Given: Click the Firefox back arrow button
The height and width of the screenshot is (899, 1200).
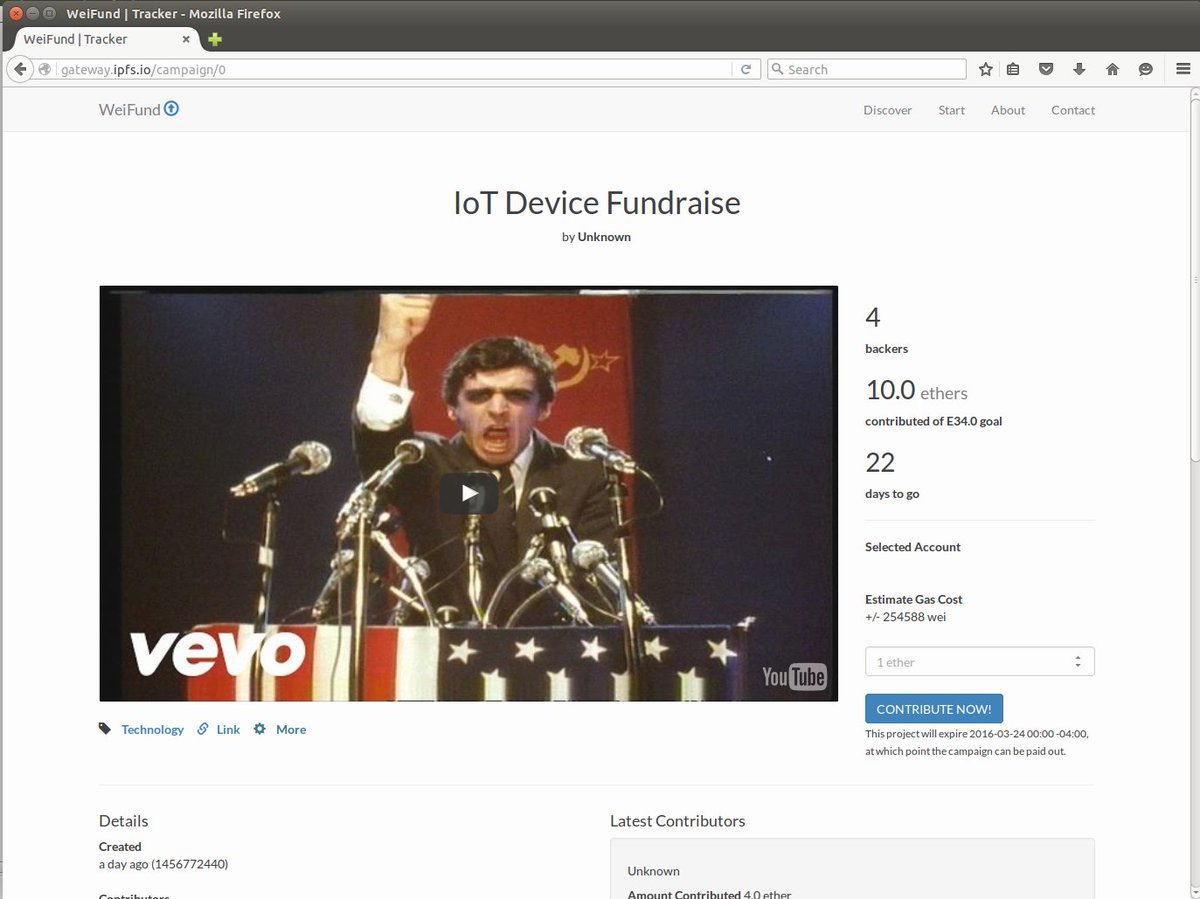Looking at the screenshot, I should click(20, 69).
